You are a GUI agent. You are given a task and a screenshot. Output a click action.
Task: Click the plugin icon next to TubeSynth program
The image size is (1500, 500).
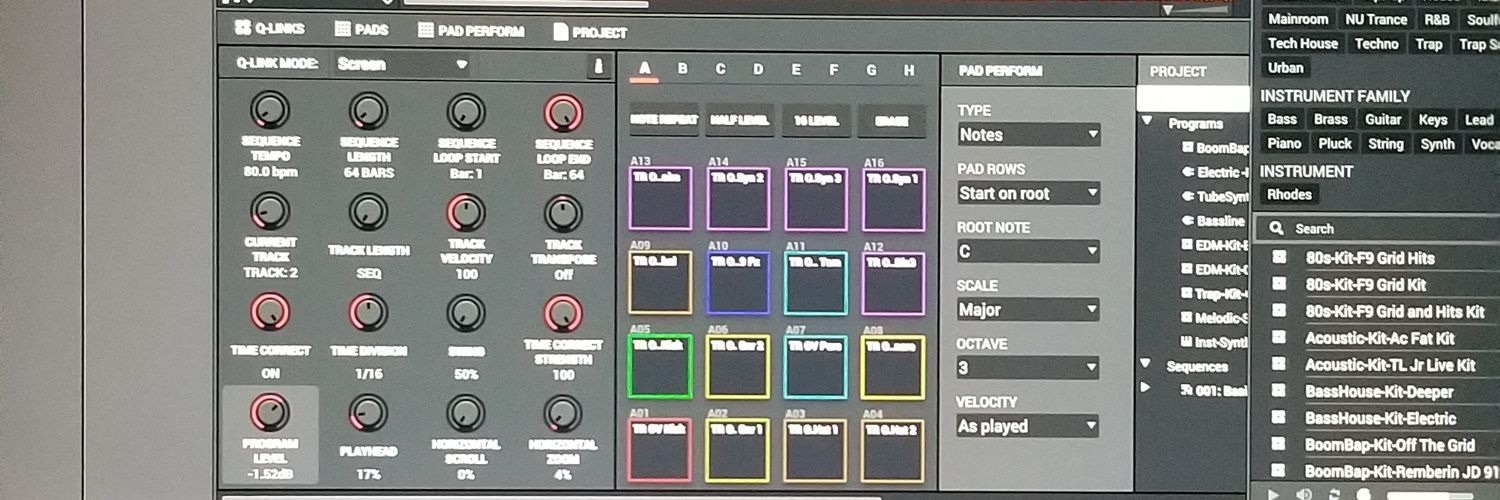click(x=1187, y=197)
